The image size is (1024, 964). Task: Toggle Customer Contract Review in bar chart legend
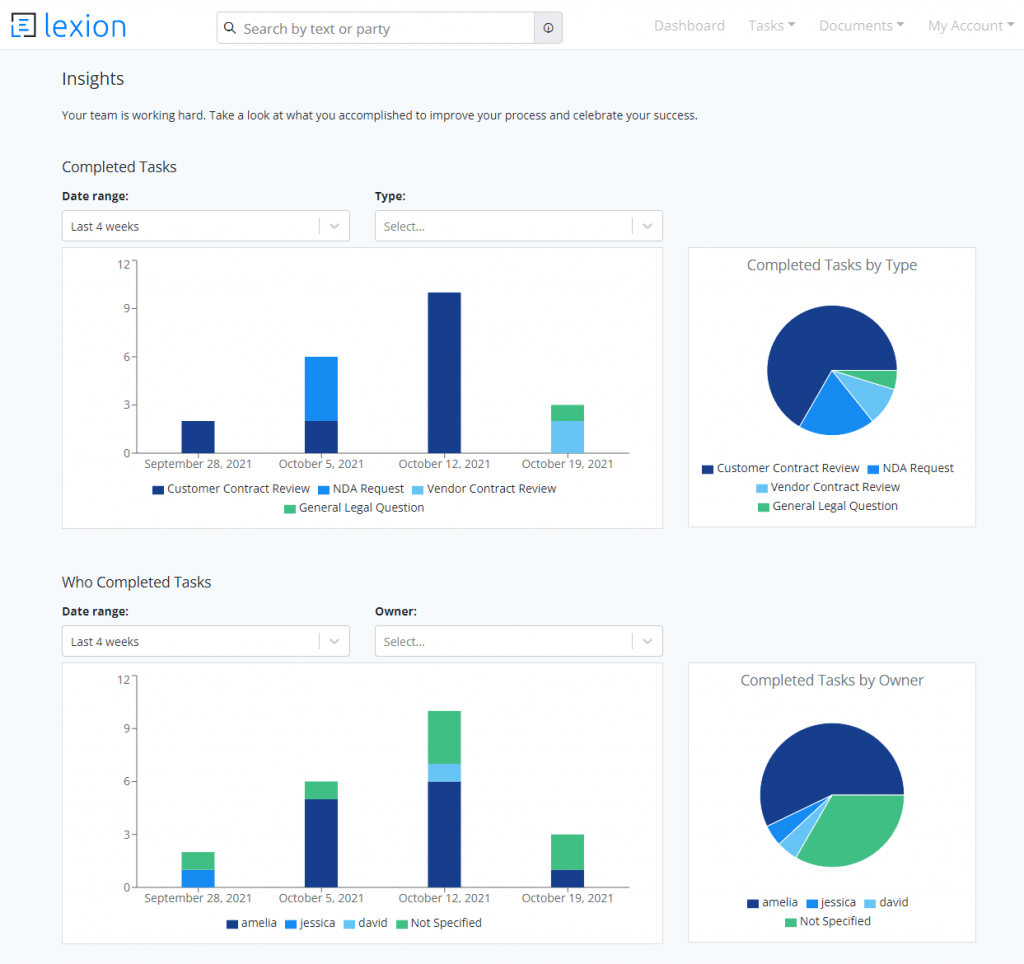(x=230, y=489)
